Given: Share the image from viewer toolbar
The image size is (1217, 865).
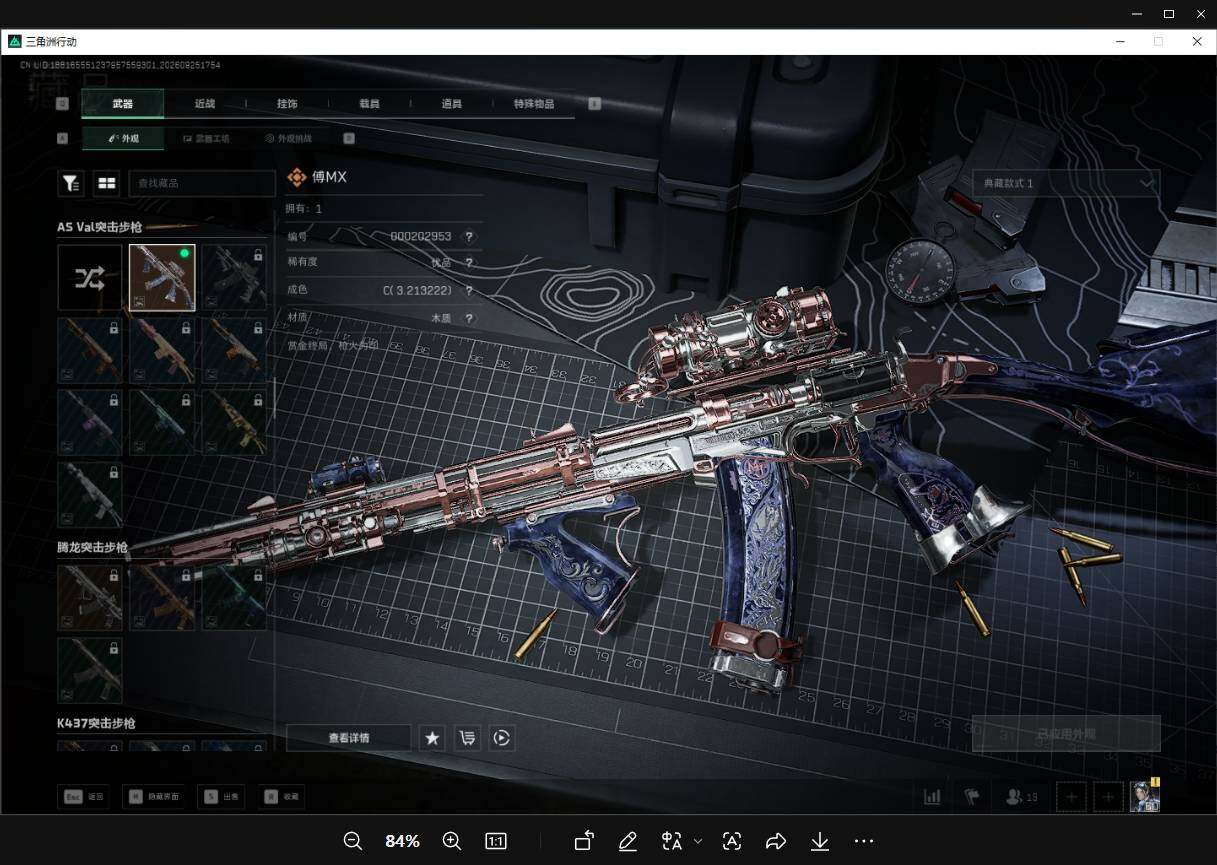Looking at the screenshot, I should [776, 841].
